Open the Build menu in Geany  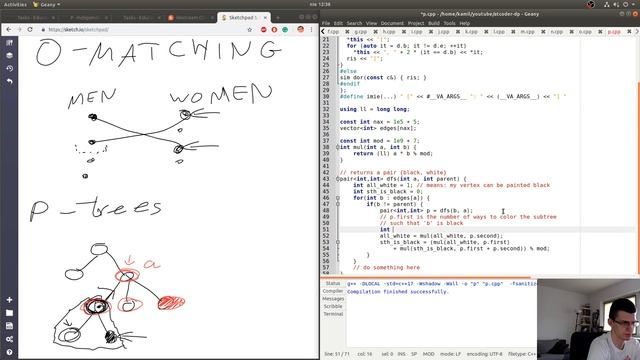[433, 23]
